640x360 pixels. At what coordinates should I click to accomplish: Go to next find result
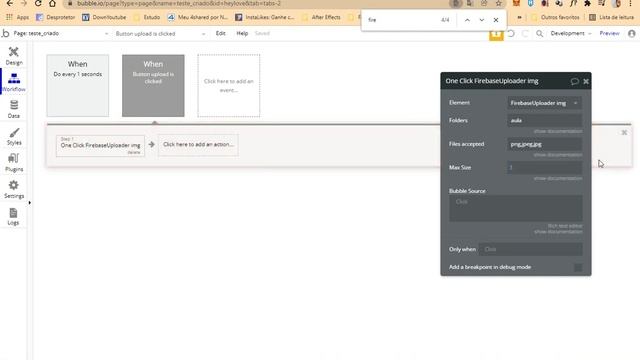coord(482,20)
